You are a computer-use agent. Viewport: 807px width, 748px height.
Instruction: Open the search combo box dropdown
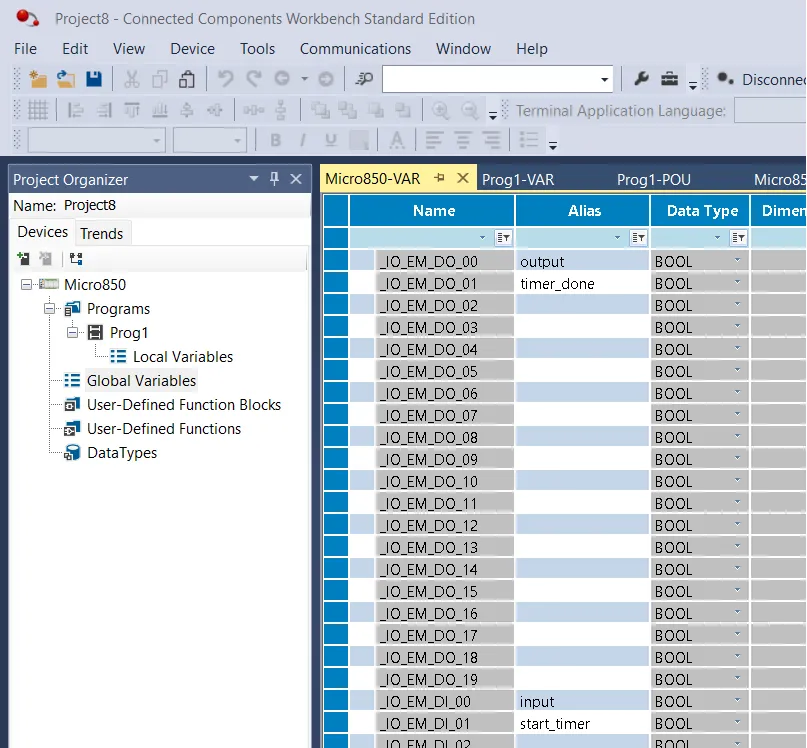coord(604,79)
